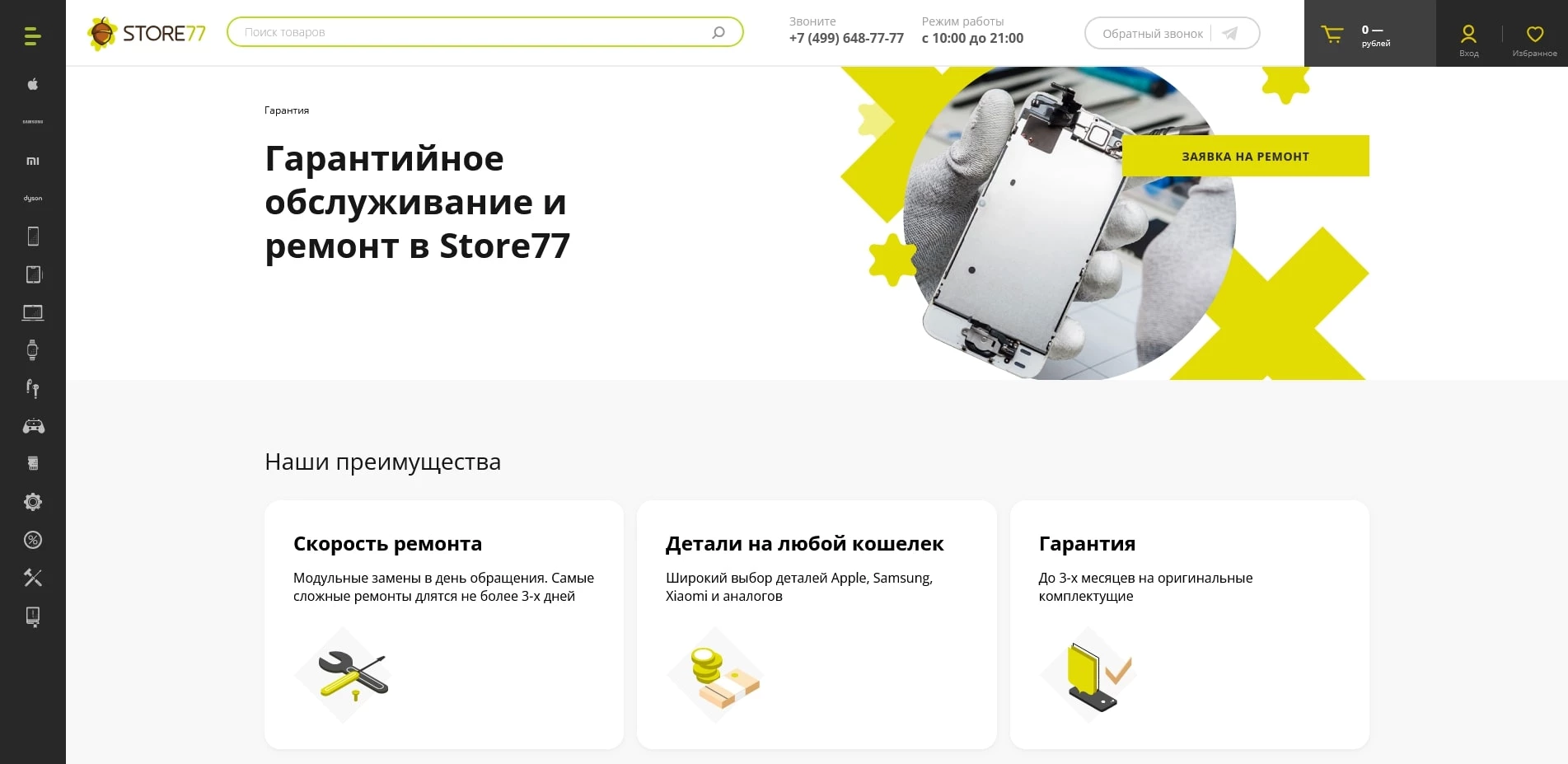The height and width of the screenshot is (764, 1568).
Task: Open Xiaomi Mi category icon
Action: [x=33, y=161]
